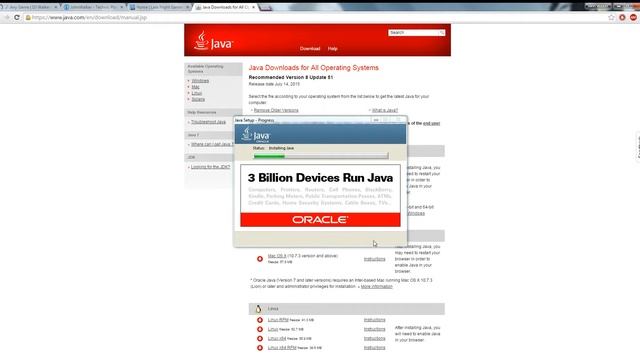Click the penguin icon in the Linux section header
Viewport: 640px width, 360px height.
pyautogui.click(x=258, y=309)
